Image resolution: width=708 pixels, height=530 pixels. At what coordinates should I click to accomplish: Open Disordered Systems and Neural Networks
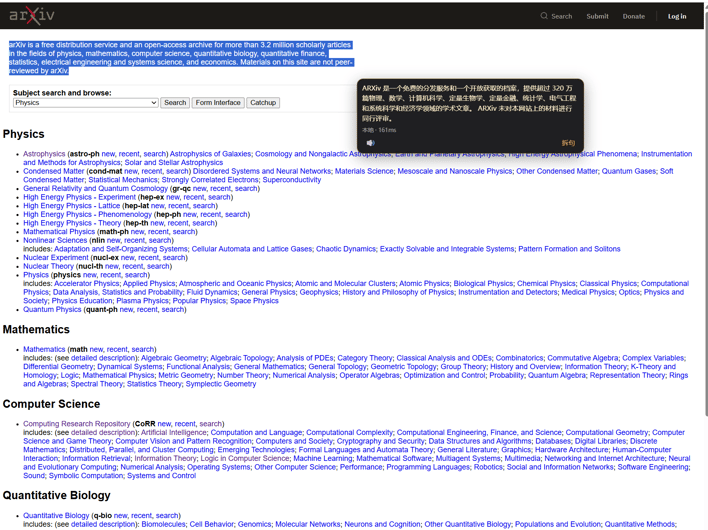point(262,171)
